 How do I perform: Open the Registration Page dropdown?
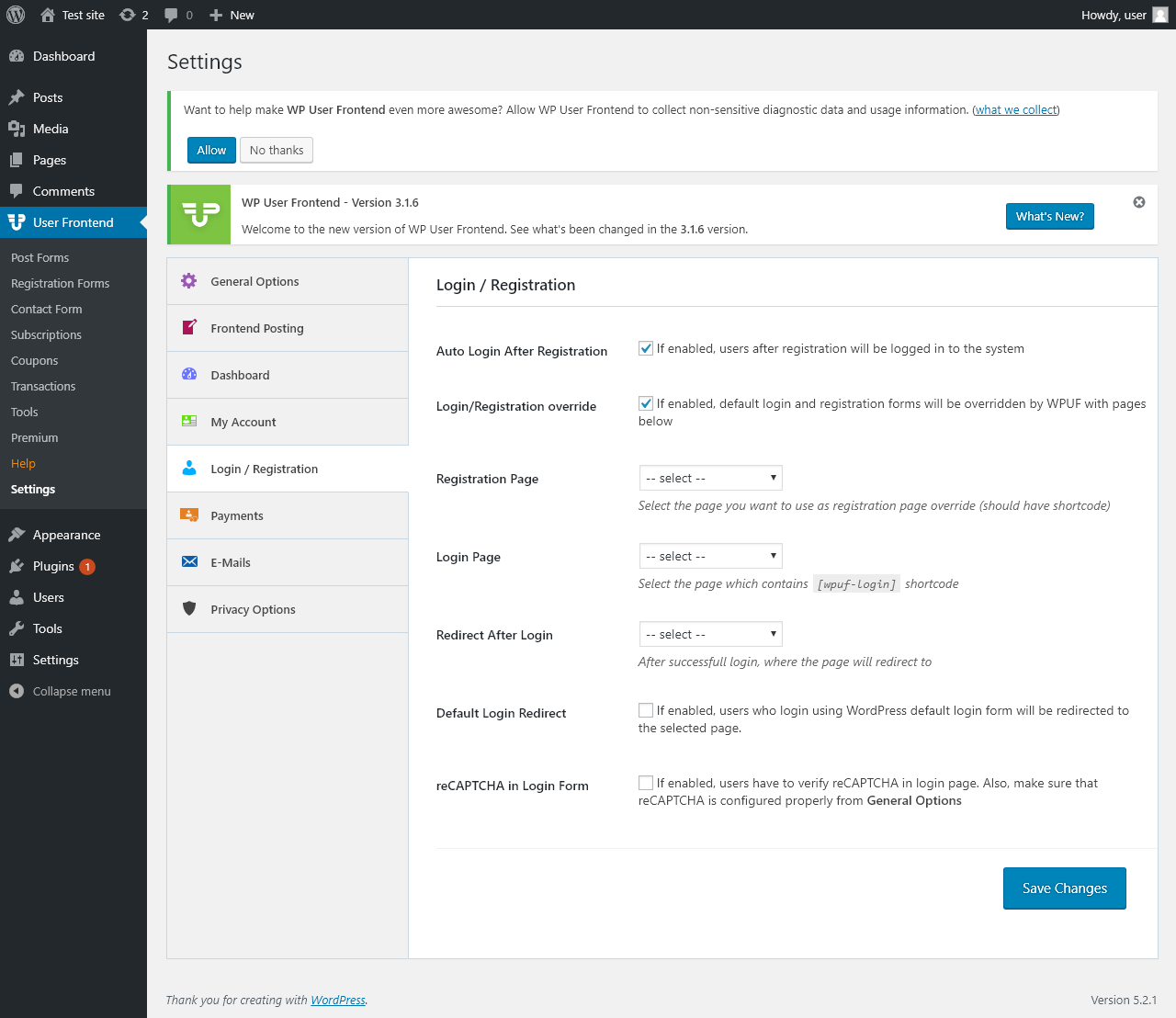click(710, 478)
